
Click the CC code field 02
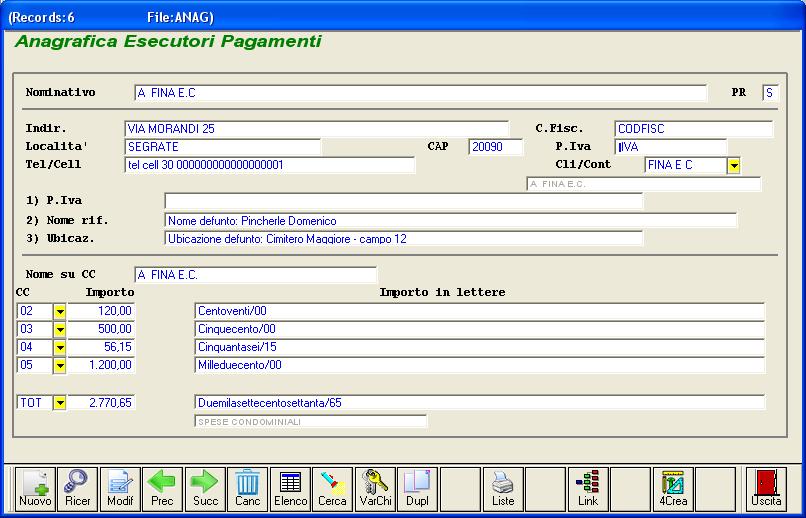click(x=35, y=311)
